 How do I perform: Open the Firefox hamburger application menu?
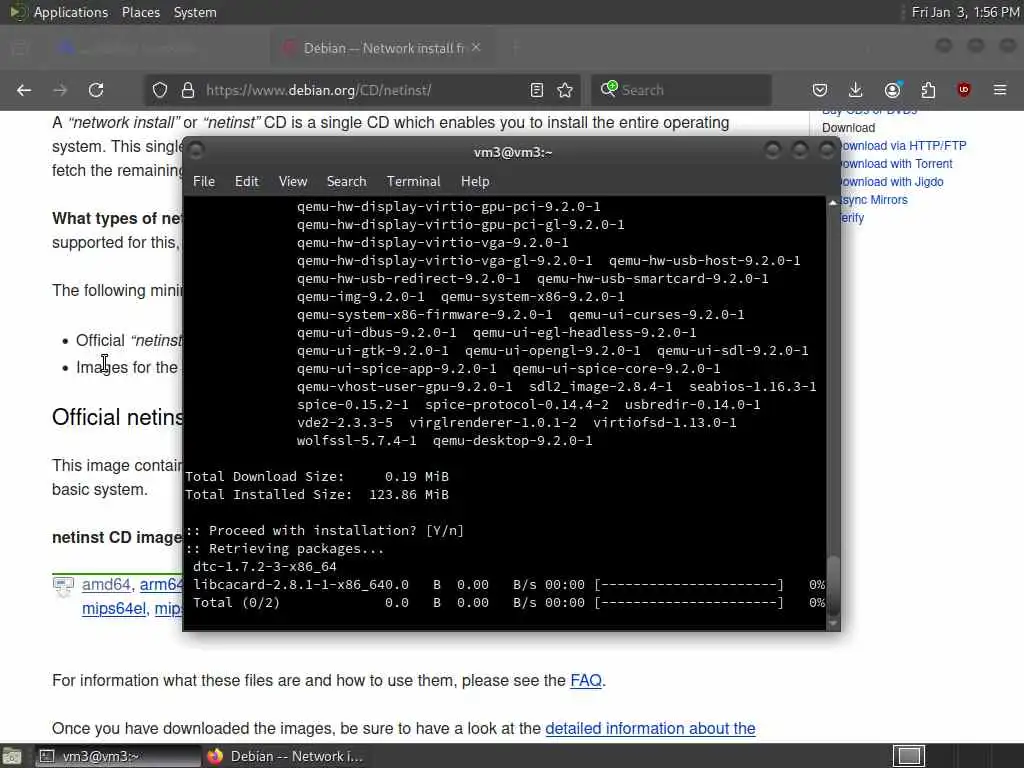click(x=1000, y=90)
